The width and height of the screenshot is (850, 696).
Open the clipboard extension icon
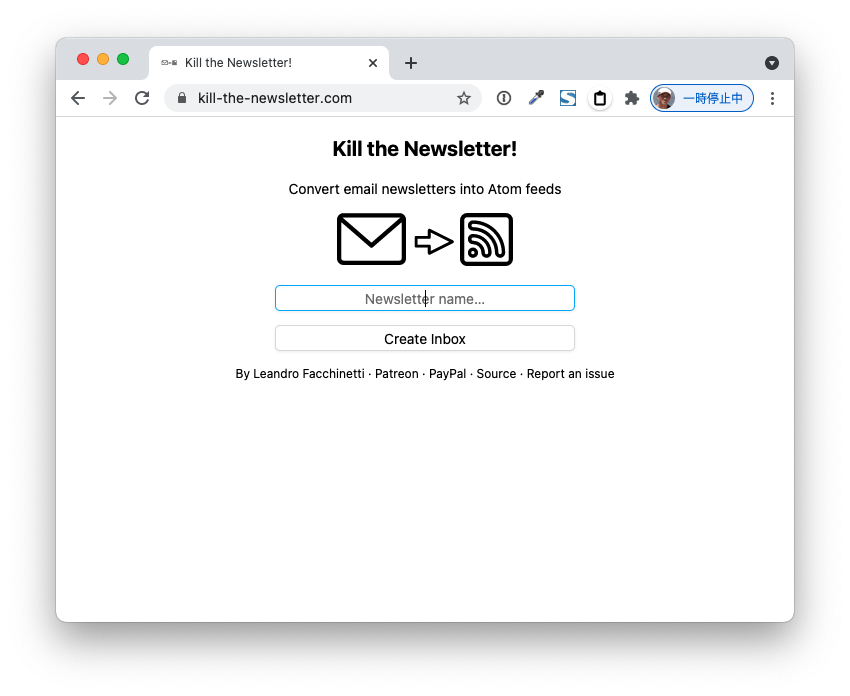click(x=600, y=98)
